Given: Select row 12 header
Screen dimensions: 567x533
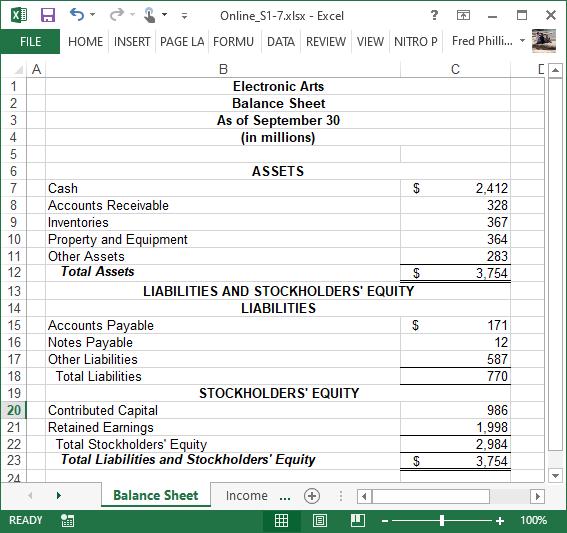Looking at the screenshot, I should pos(14,273).
